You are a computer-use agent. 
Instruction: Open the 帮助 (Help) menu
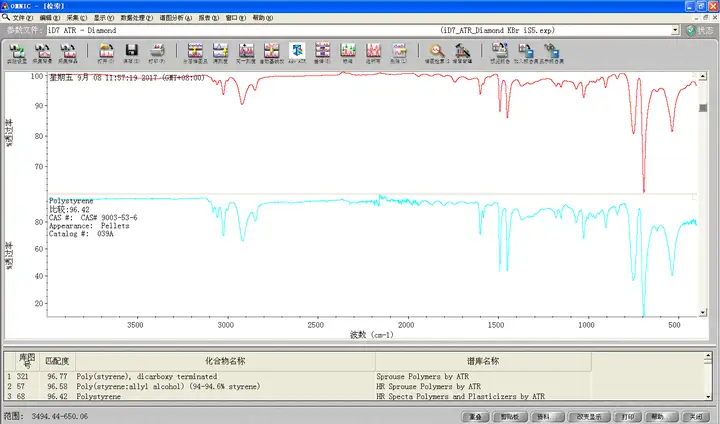pos(263,18)
